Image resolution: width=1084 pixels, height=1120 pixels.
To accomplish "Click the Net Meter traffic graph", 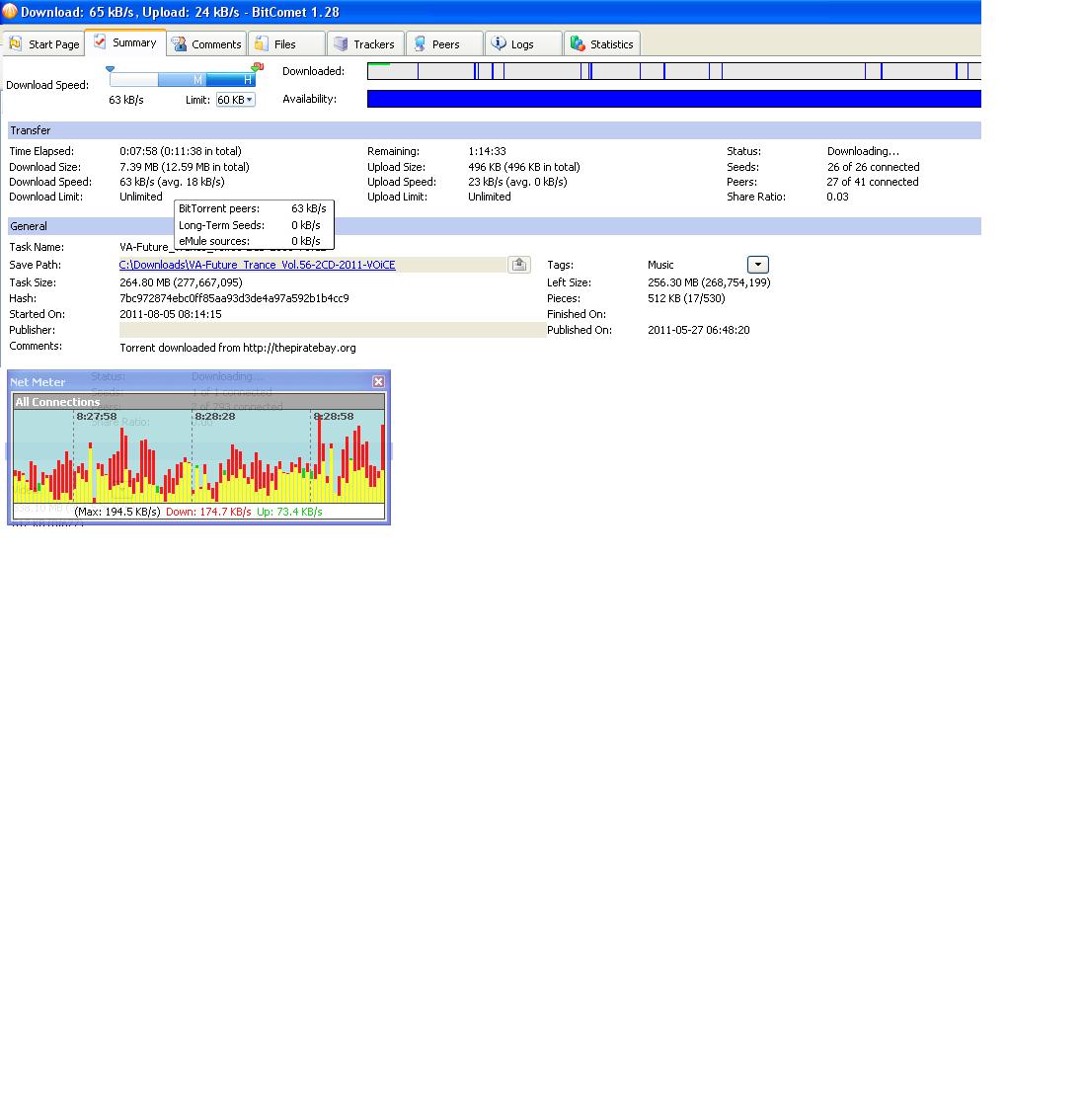I will click(x=198, y=455).
